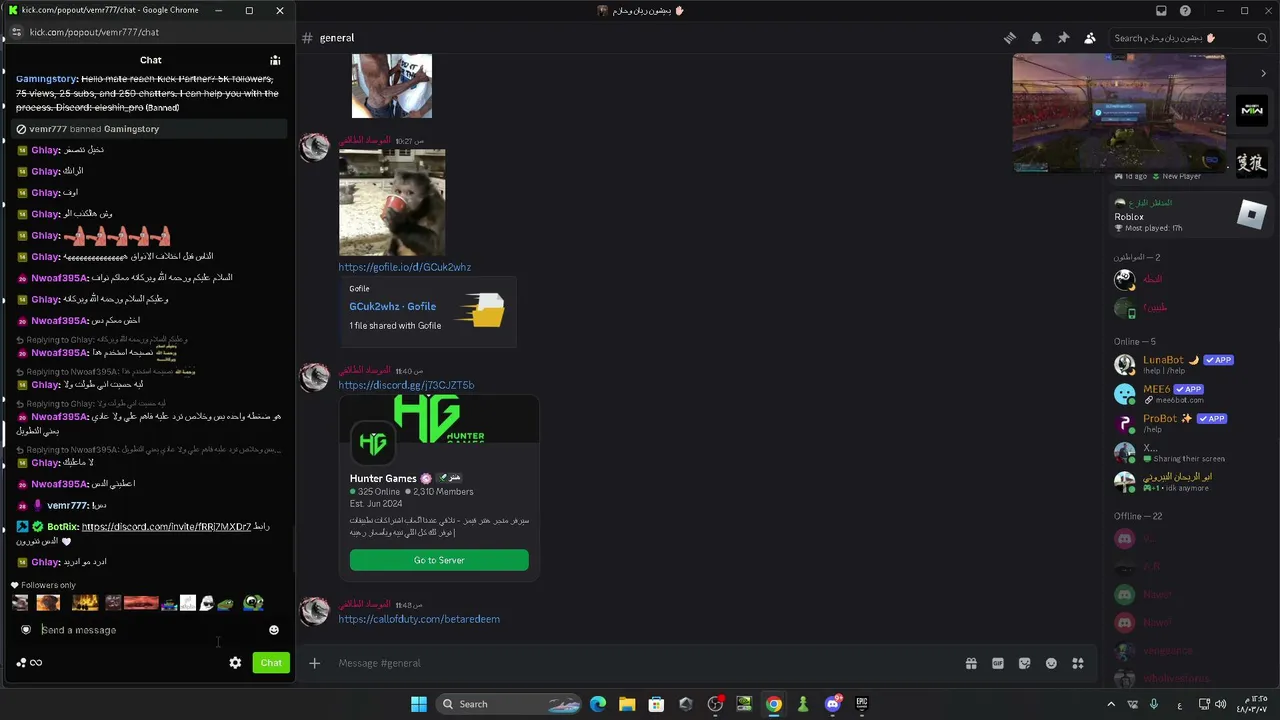Pick the fire emote in Kick emote row

[85, 602]
